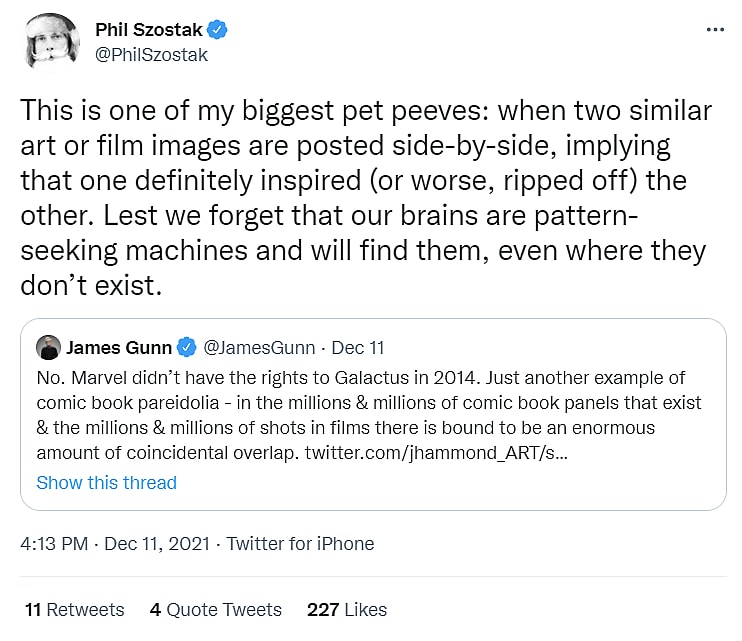Open the @JamesGunn handle in quoted tweet
The height and width of the screenshot is (641, 742).
point(260,348)
